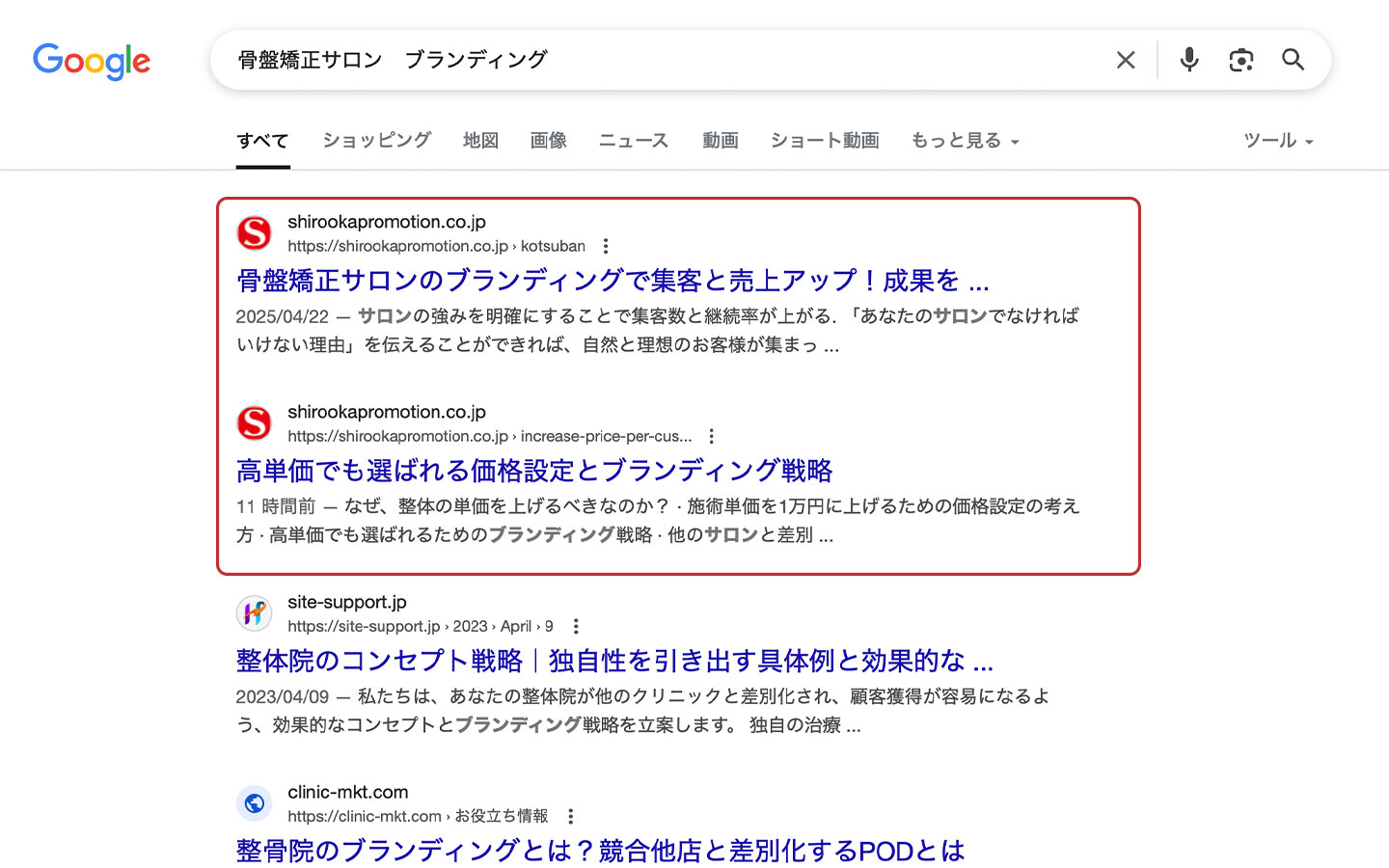The height and width of the screenshot is (868, 1389).
Task: Open the ニュース tab
Action: [x=634, y=141]
